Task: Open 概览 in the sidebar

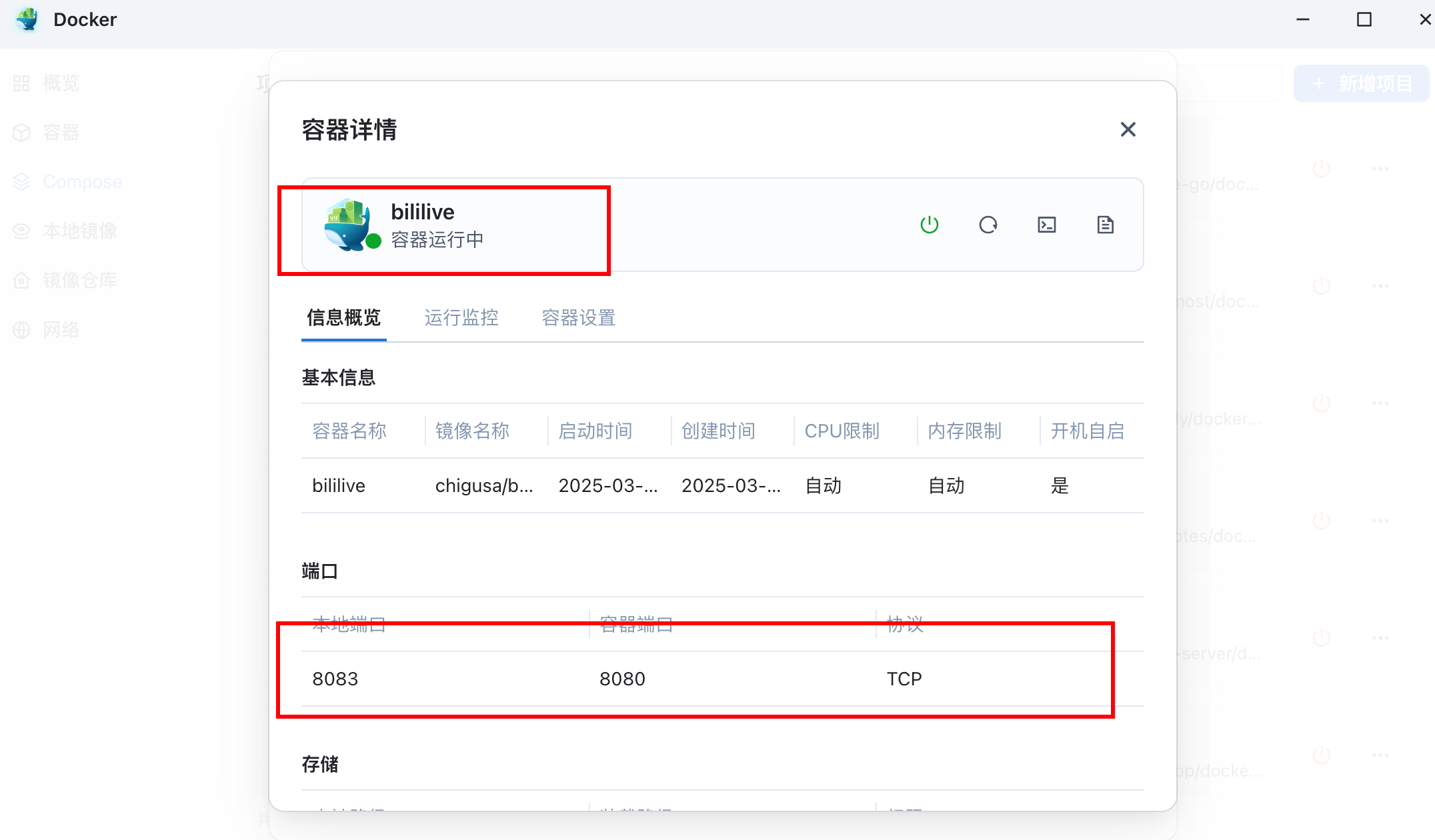Action: click(60, 83)
